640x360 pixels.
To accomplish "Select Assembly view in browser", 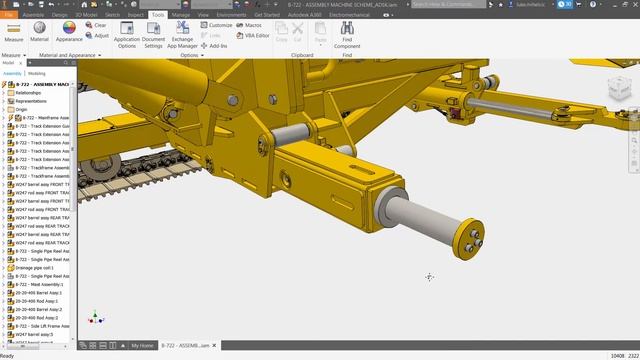I will [12, 73].
